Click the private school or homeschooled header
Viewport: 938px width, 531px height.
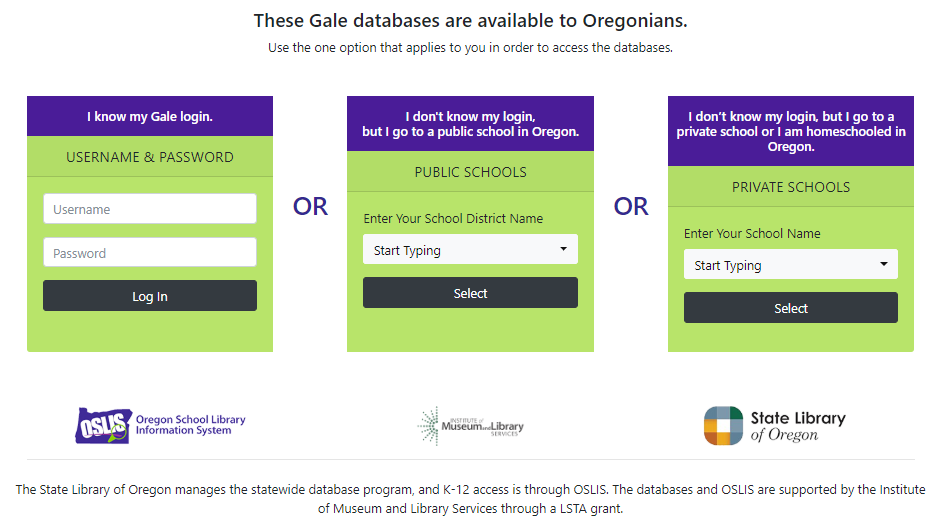[x=791, y=131]
